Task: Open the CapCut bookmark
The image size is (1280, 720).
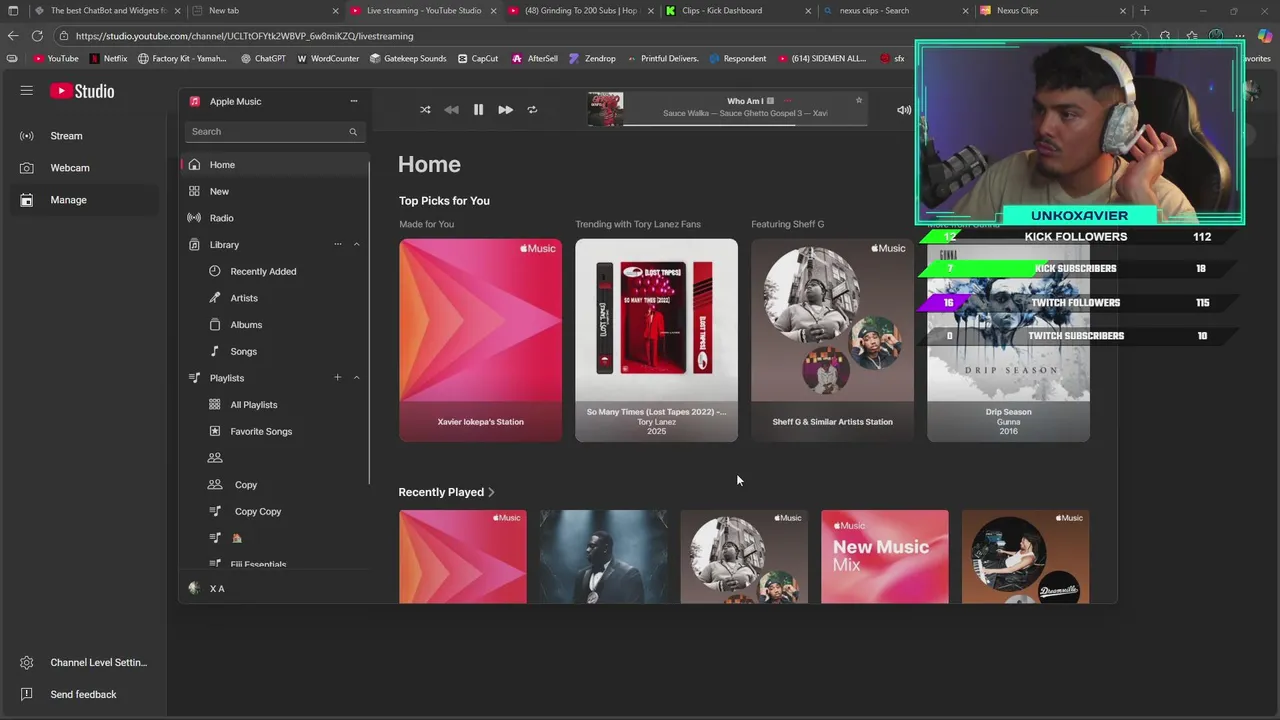Action: coord(478,59)
